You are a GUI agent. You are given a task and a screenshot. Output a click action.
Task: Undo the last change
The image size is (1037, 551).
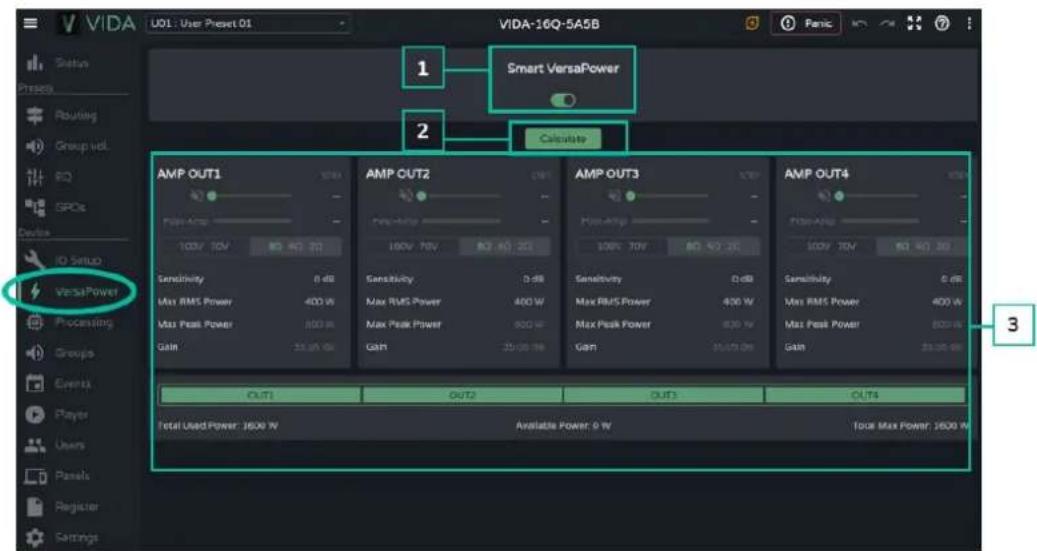tap(859, 24)
